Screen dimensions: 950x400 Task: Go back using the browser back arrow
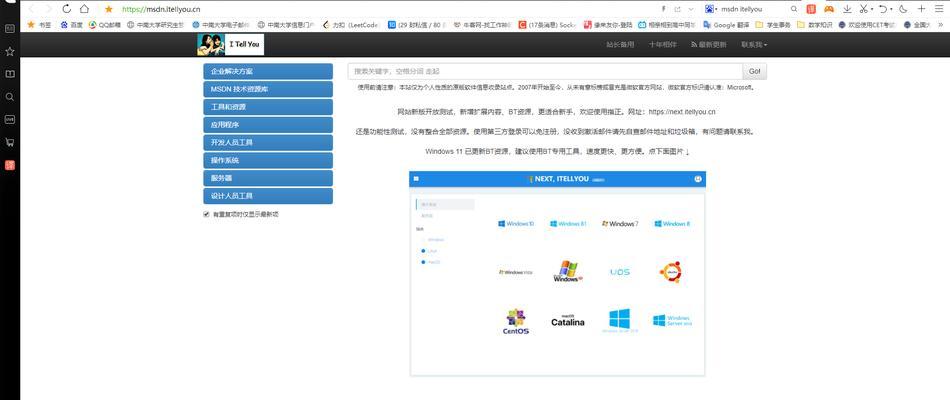(32, 9)
